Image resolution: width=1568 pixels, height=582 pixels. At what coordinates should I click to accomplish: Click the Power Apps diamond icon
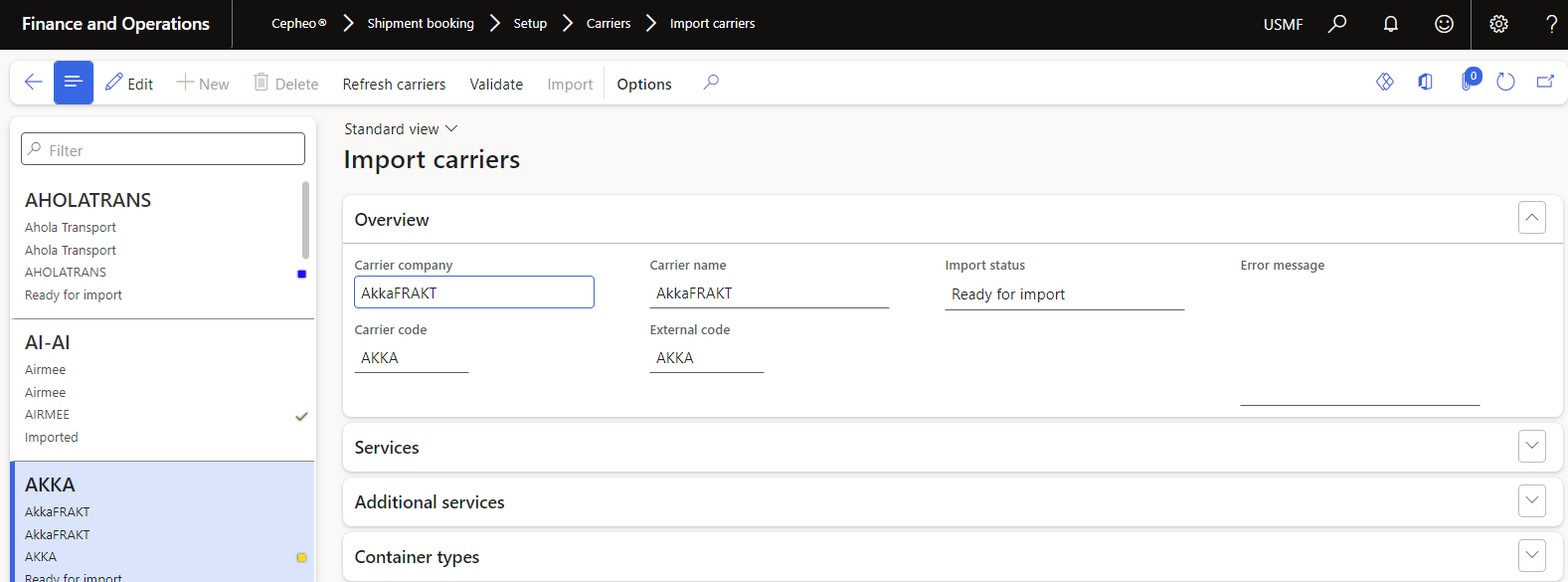[1385, 83]
